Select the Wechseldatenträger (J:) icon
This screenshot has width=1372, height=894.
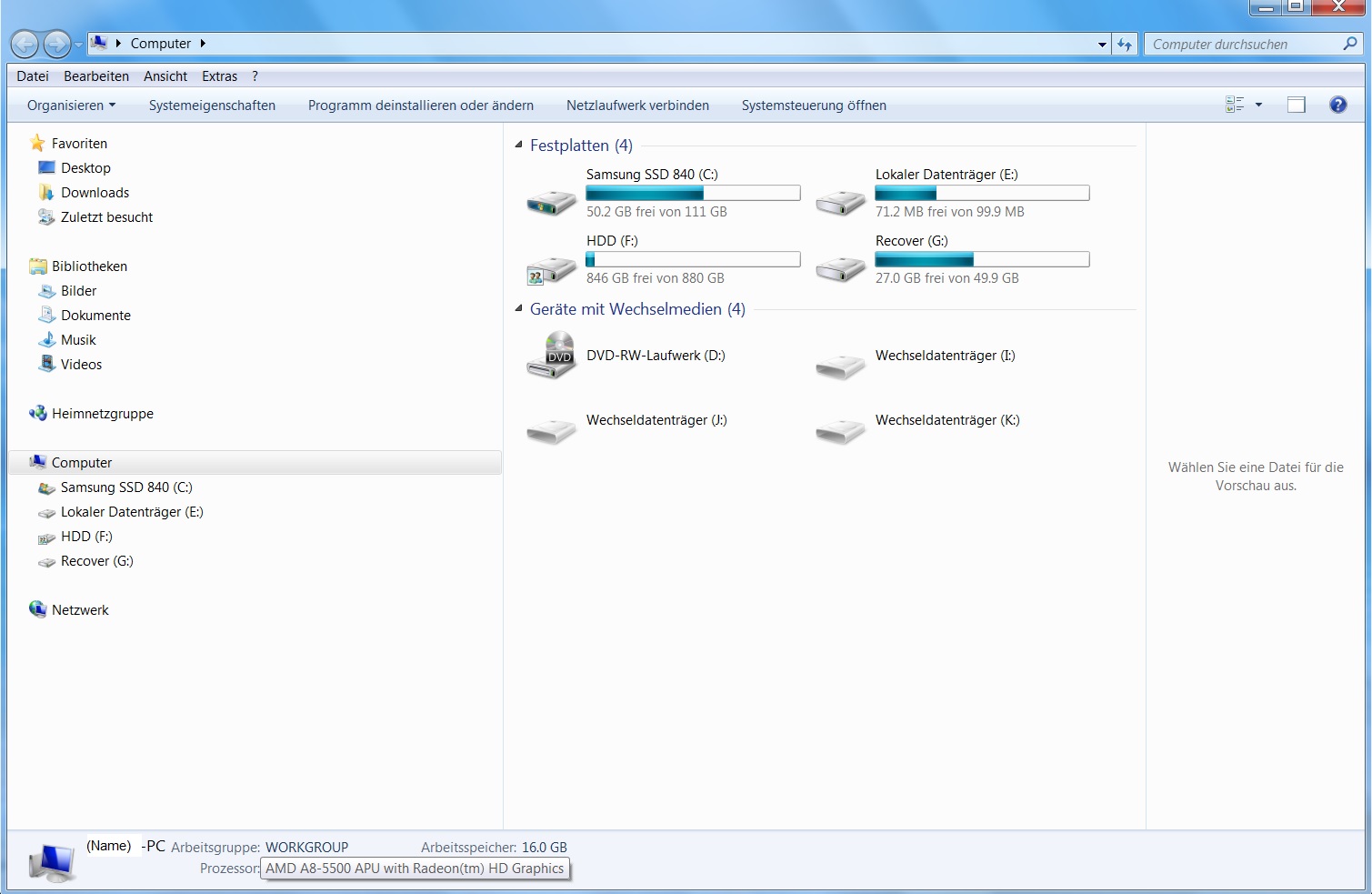tap(552, 430)
